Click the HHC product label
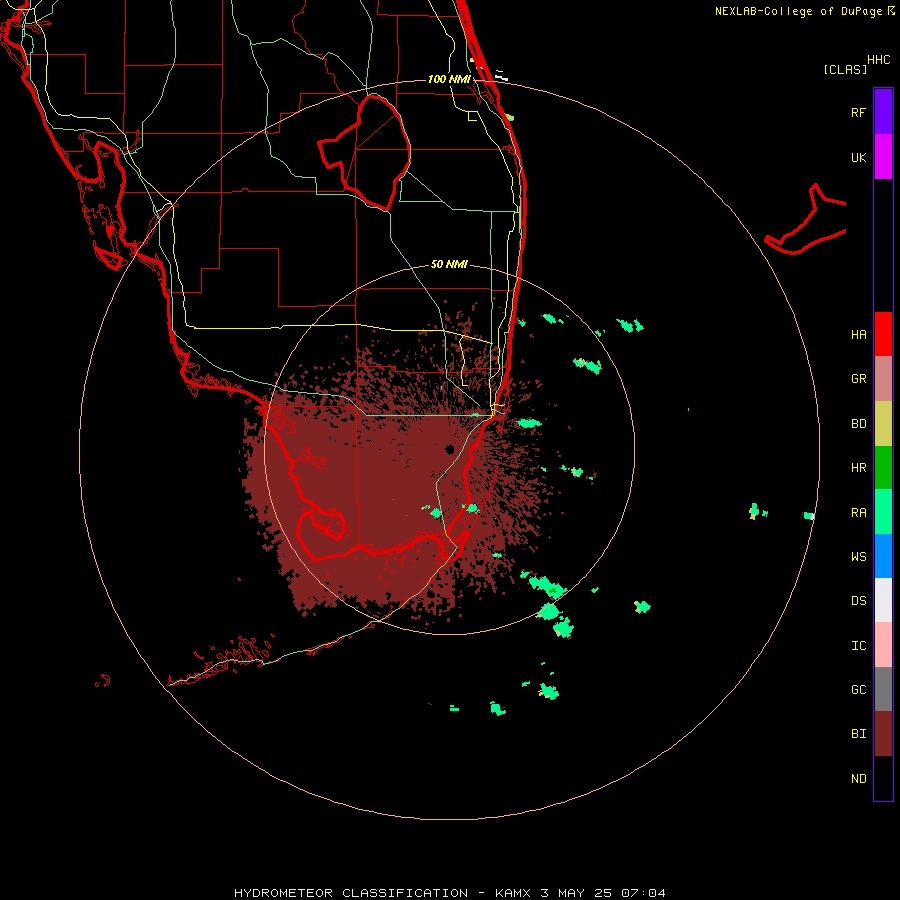 click(x=878, y=60)
